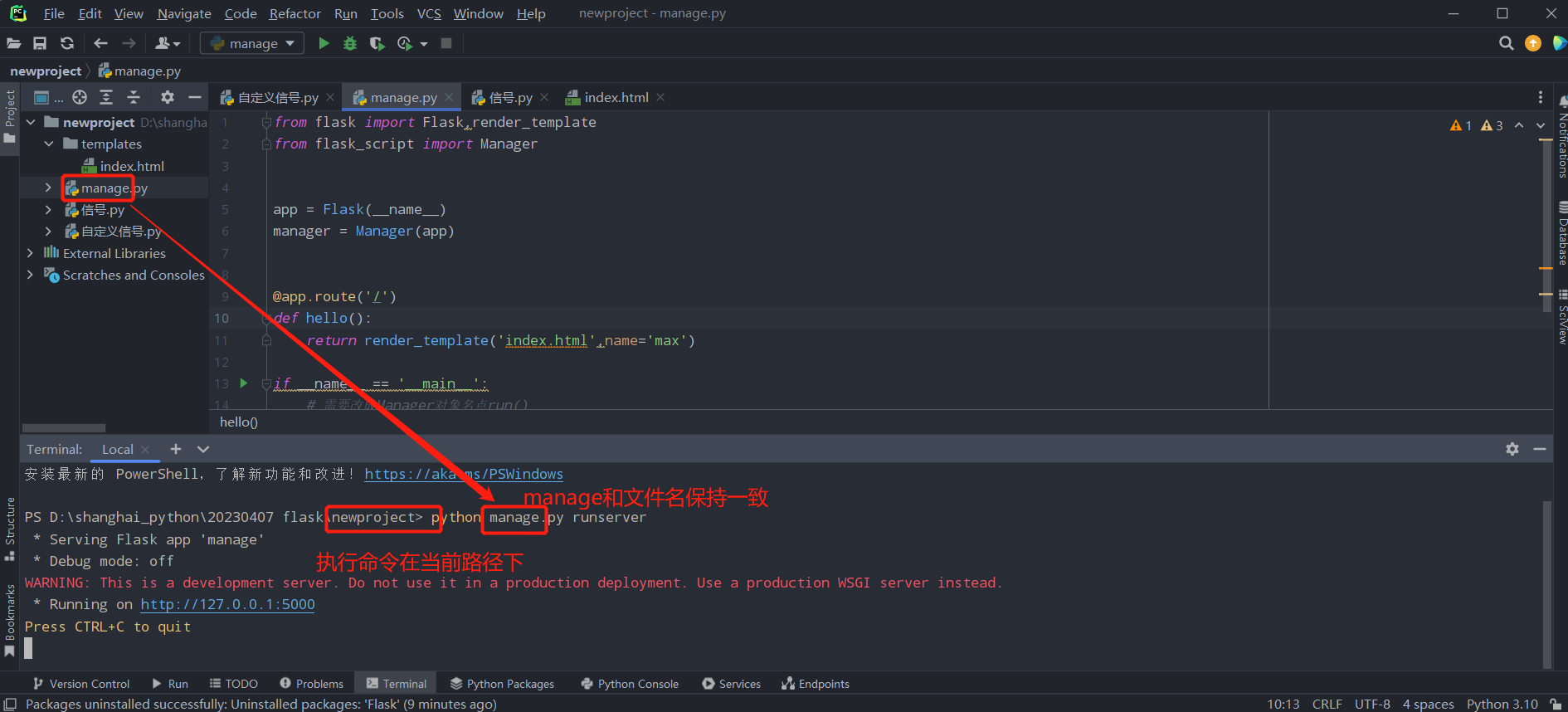The width and height of the screenshot is (1568, 712).
Task: Jump to the next highlighted error arrow
Action: (1541, 125)
